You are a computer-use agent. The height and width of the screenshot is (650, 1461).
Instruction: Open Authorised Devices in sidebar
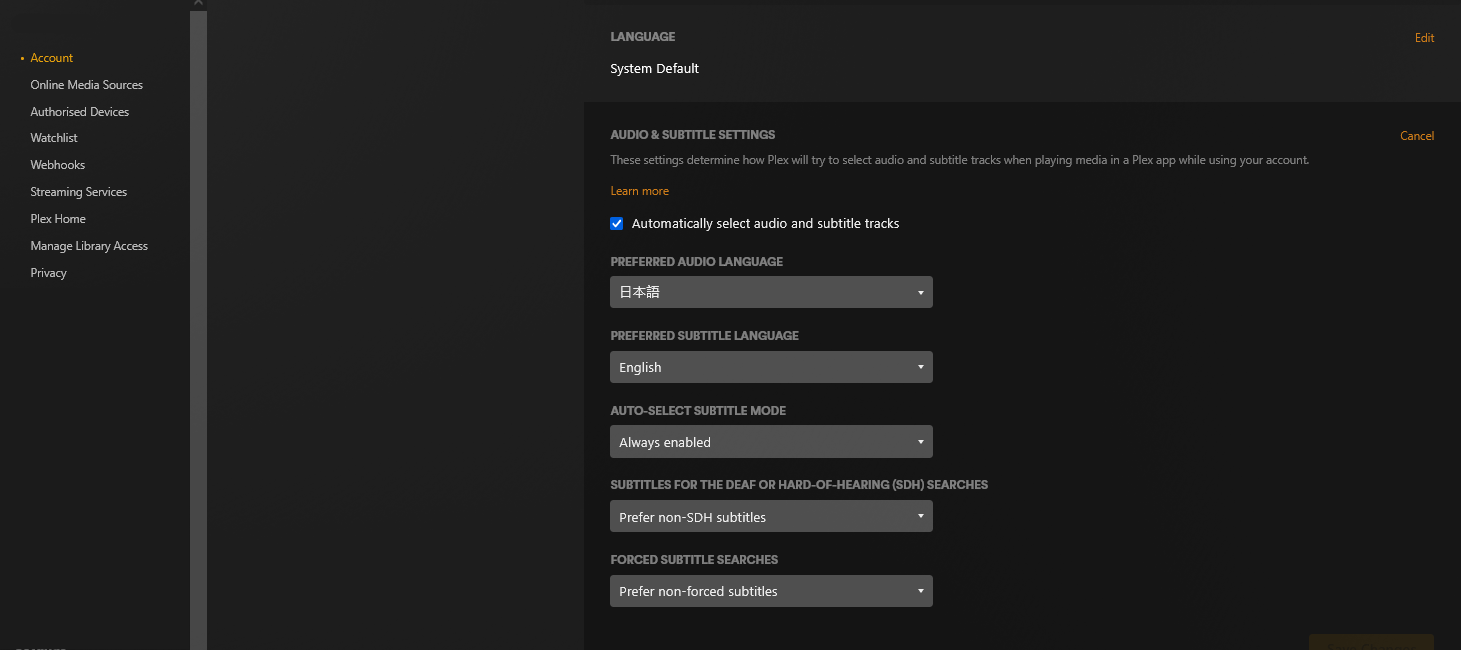79,112
